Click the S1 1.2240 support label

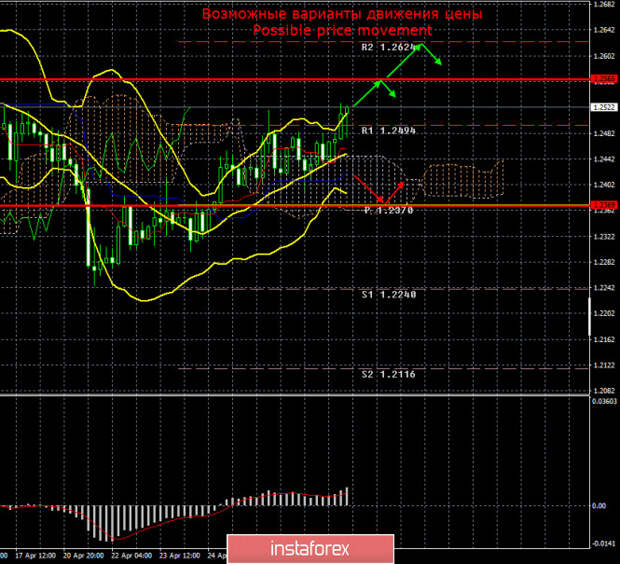pos(389,294)
